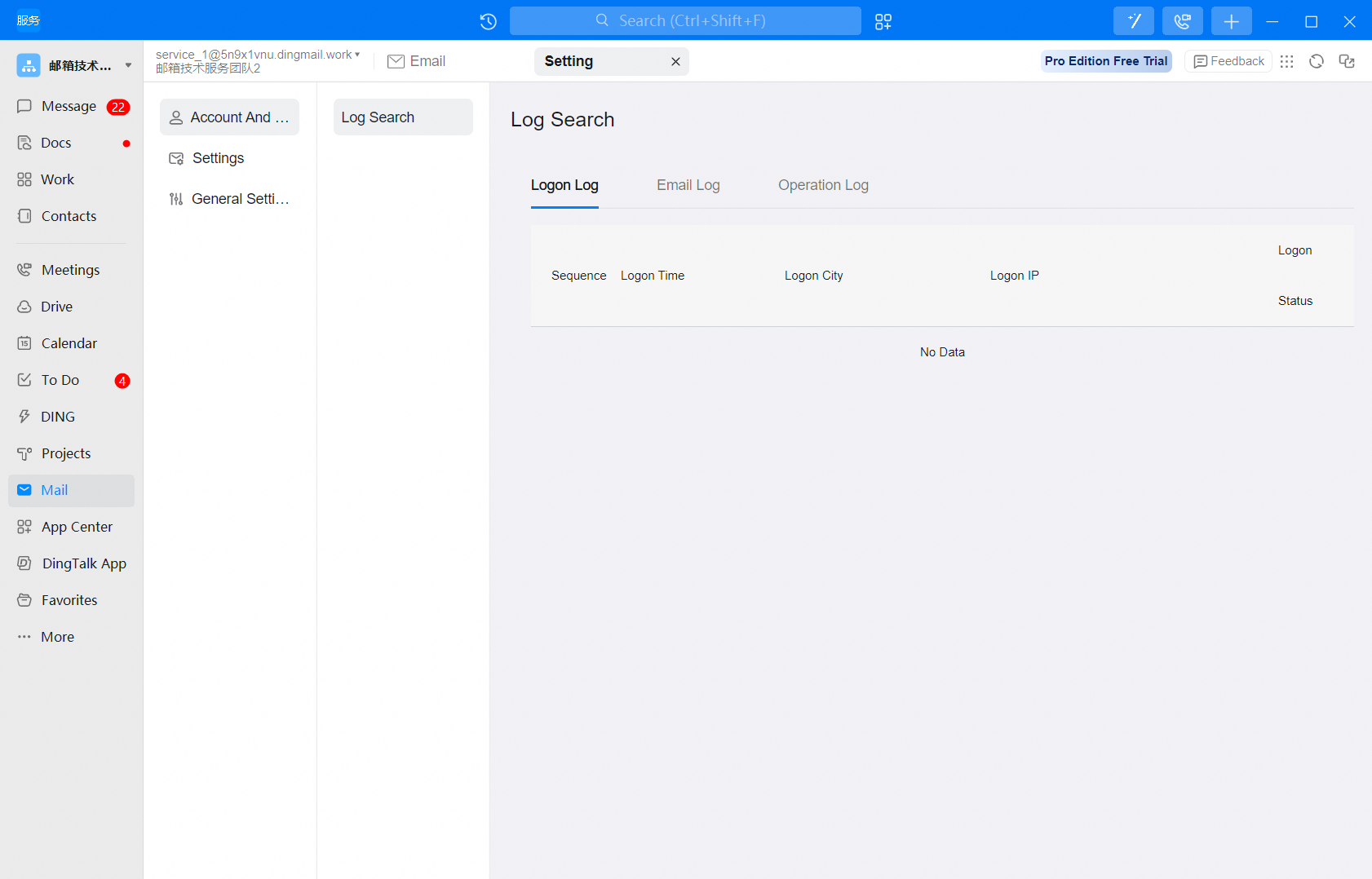Click the Feedback button
This screenshot has width=1372, height=879.
1228,61
